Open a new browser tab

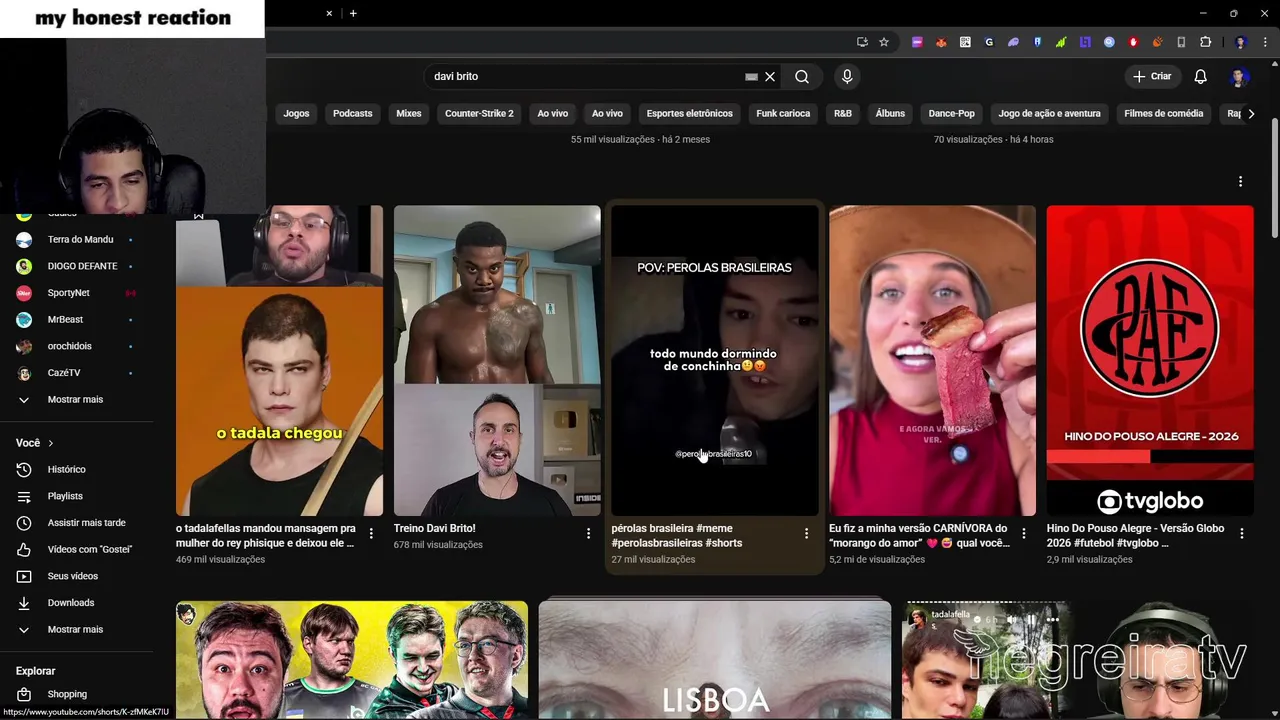pyautogui.click(x=353, y=13)
